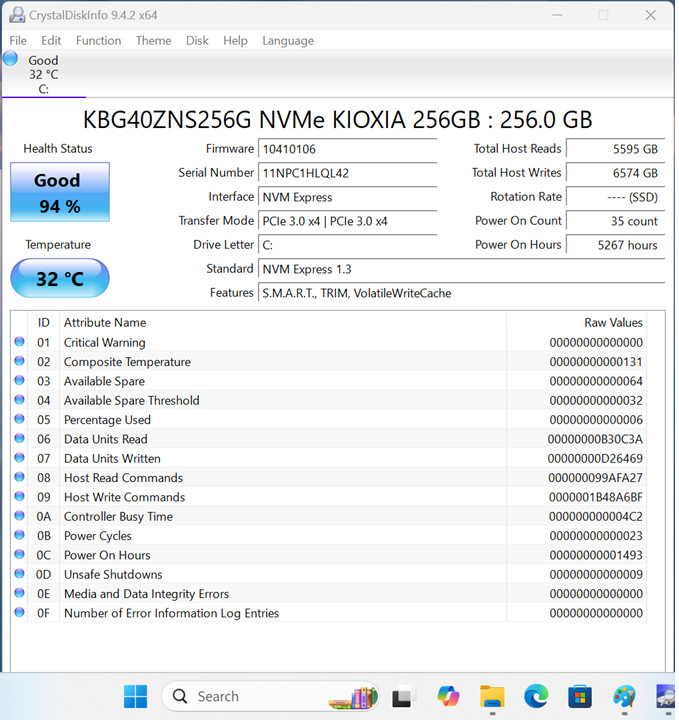Select the Percentage Used attribute name
The width and height of the screenshot is (679, 720).
tap(107, 420)
